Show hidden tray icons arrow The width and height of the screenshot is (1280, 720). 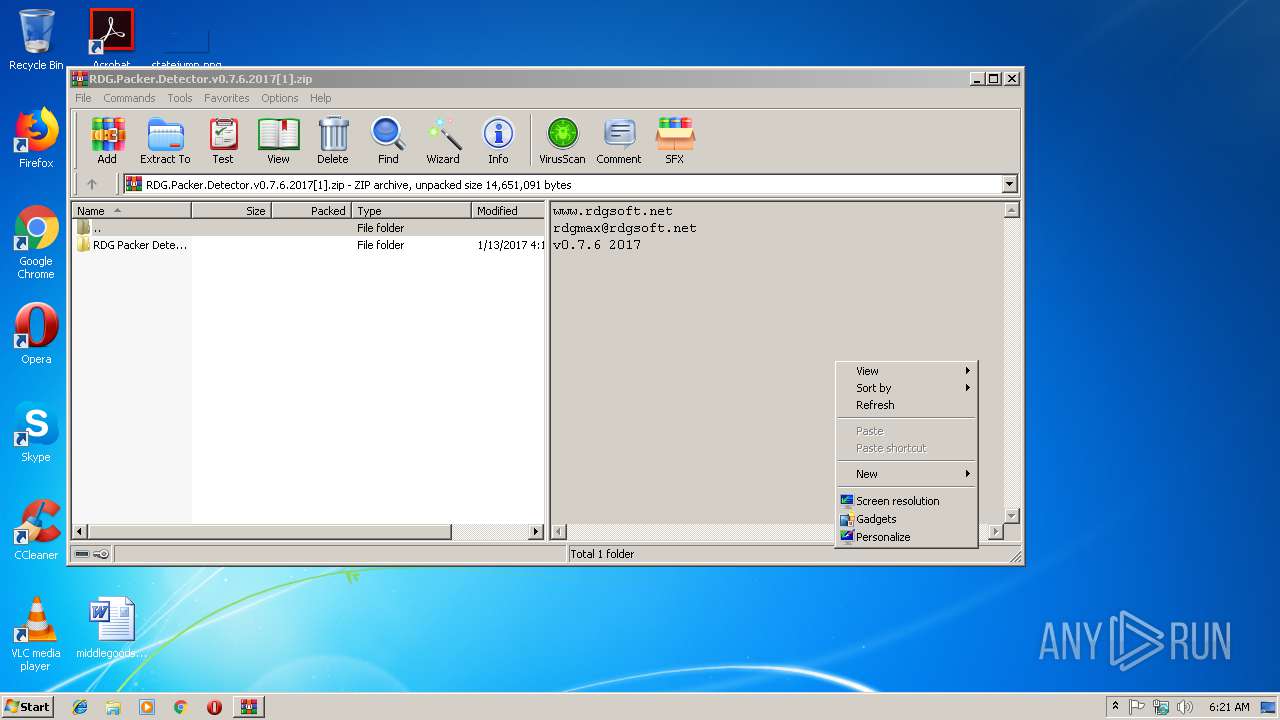click(1115, 707)
